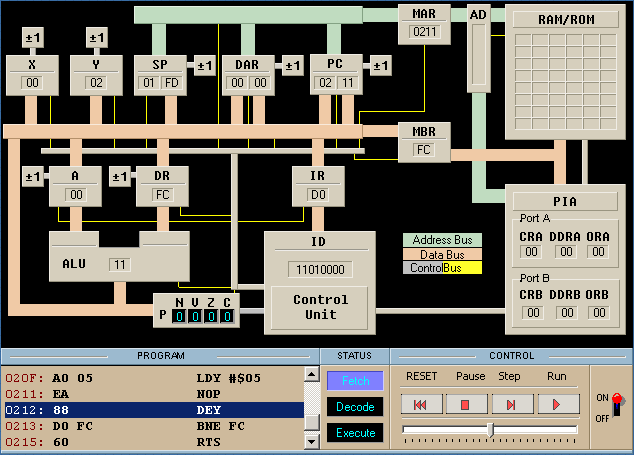
Task: Click the Fetch status indicator
Action: tap(355, 381)
